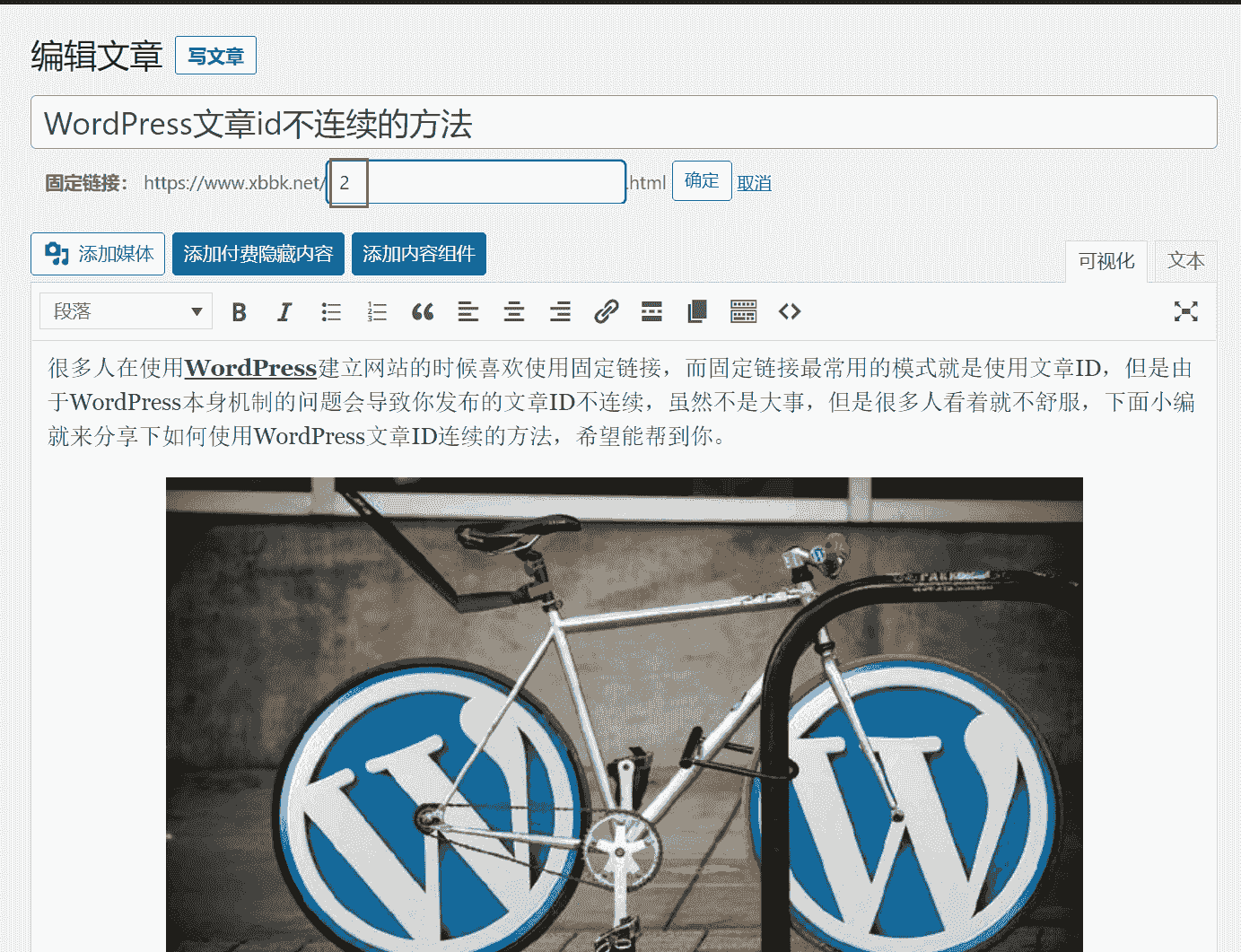Click the 编辑文章 page heading

pyautogui.click(x=96, y=56)
